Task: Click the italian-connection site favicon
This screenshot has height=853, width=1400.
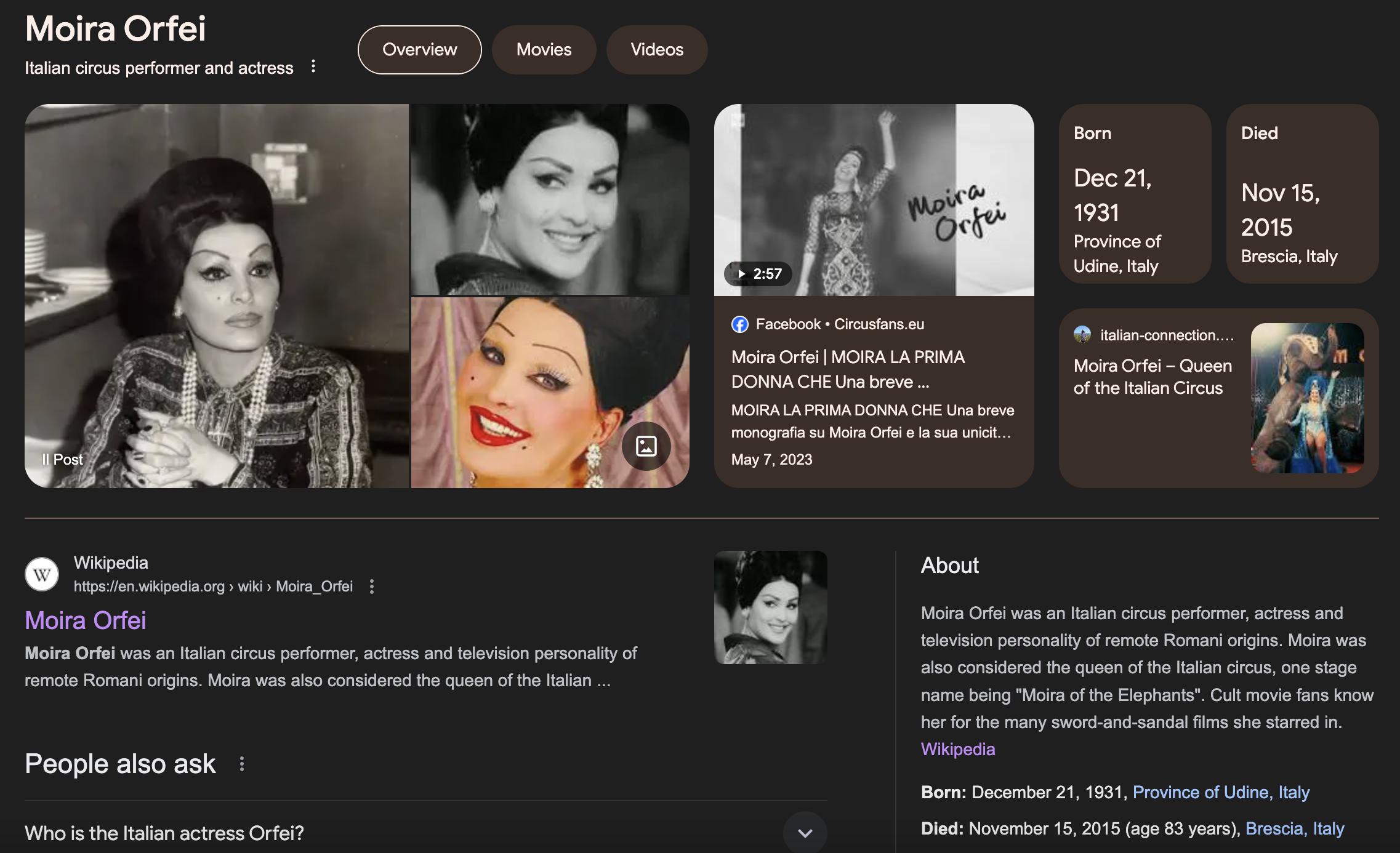Action: [1082, 335]
